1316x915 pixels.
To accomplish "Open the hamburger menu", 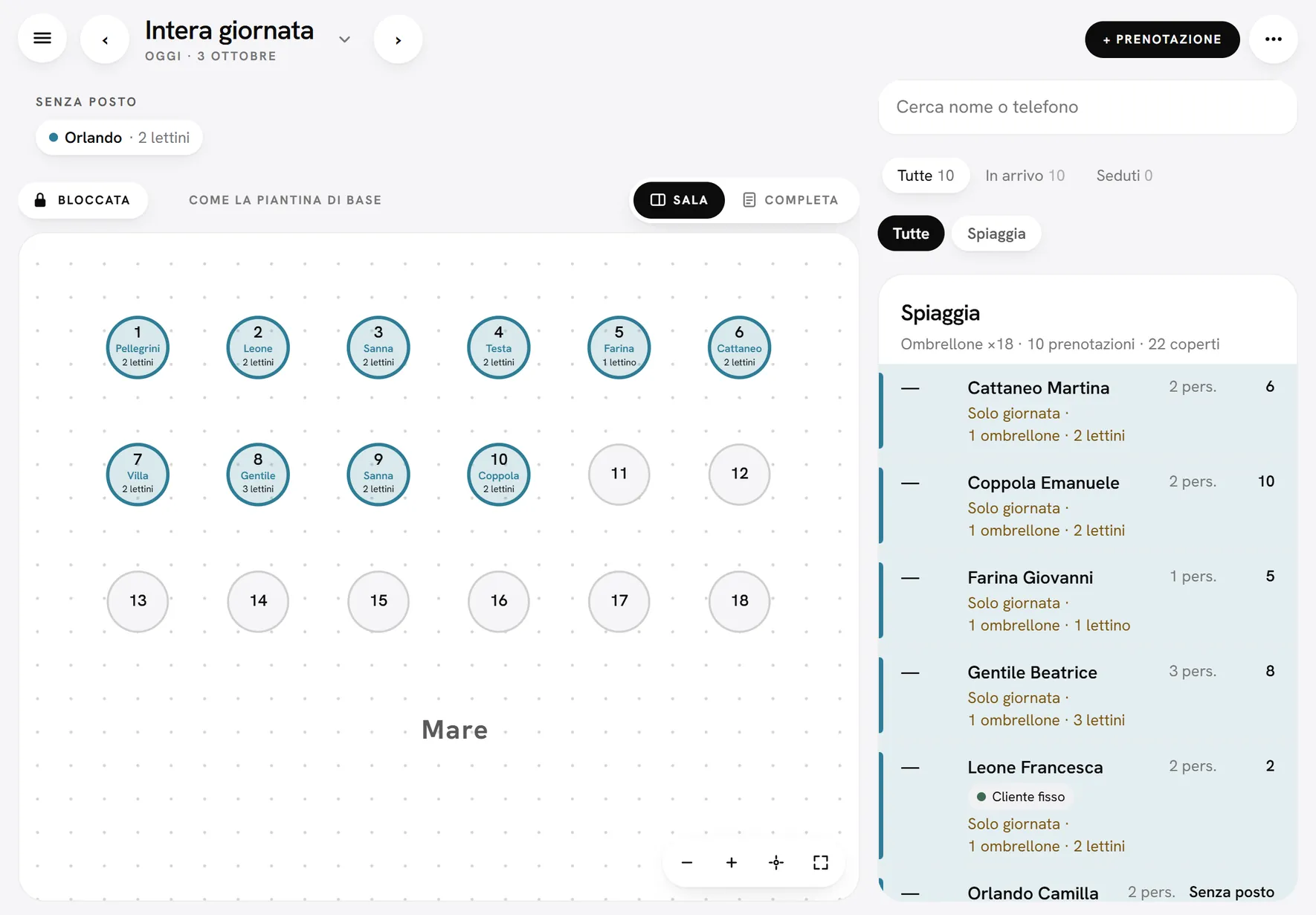I will click(42, 39).
